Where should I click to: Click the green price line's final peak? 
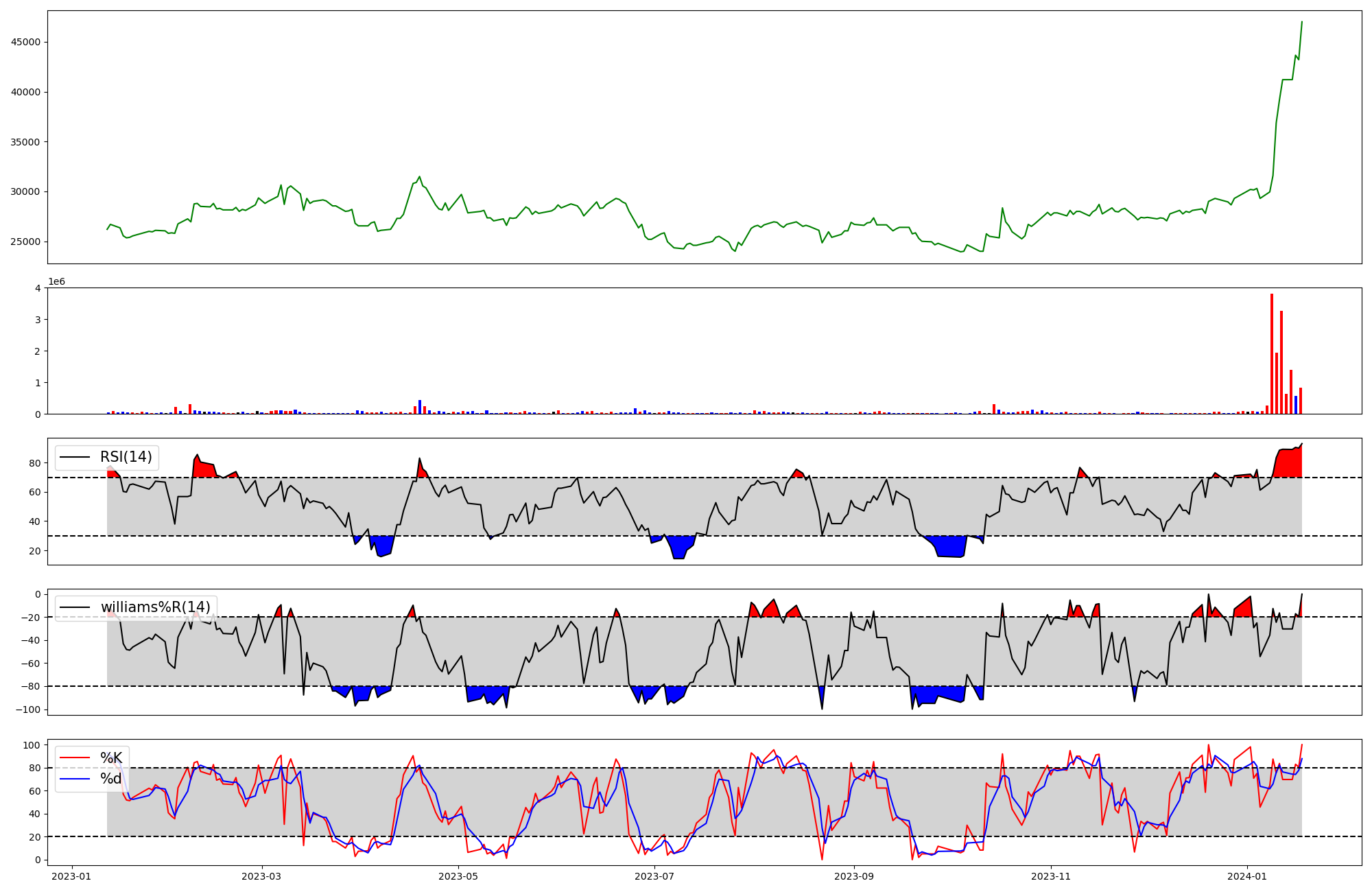click(1301, 22)
